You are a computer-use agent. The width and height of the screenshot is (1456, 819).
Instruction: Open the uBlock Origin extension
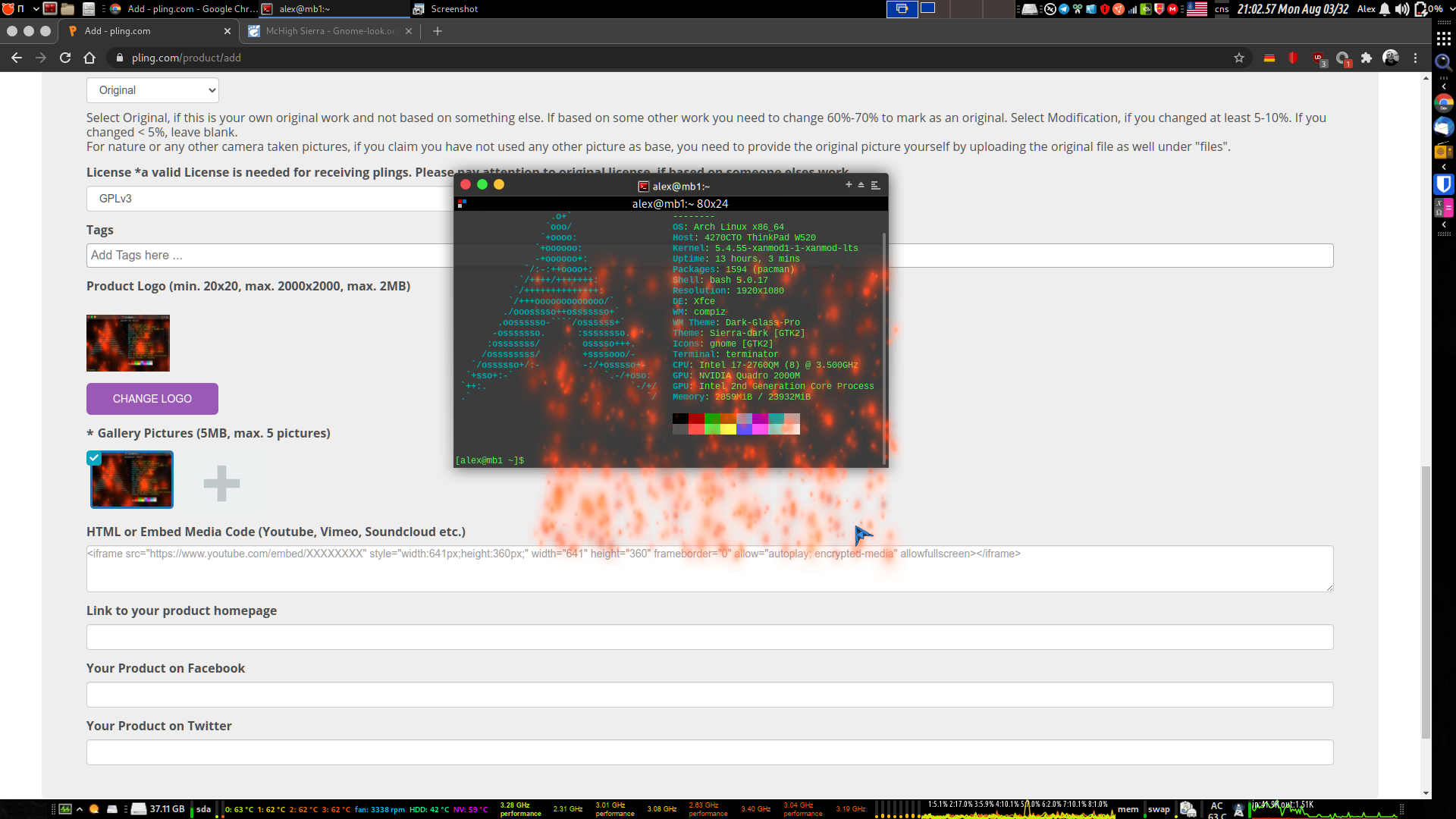pos(1319,58)
